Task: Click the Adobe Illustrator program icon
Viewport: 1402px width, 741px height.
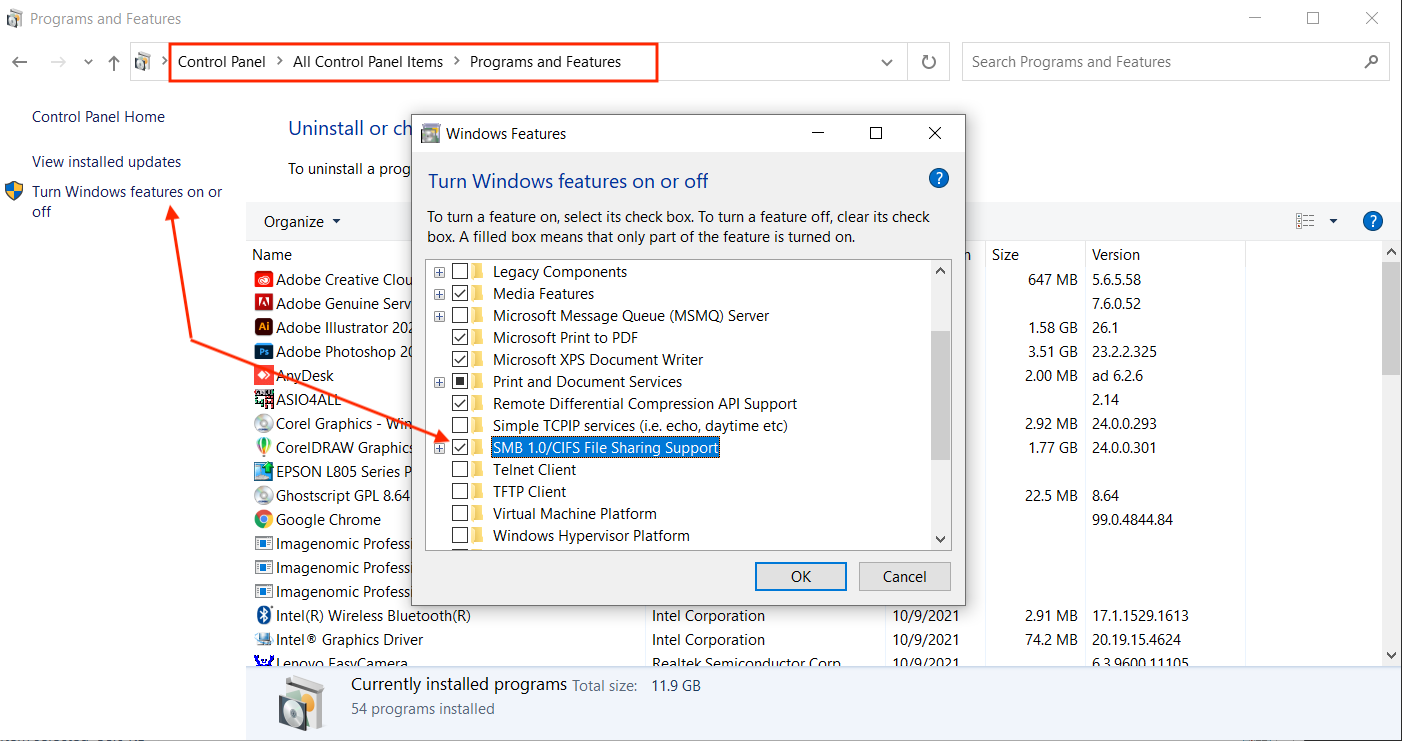Action: 264,327
